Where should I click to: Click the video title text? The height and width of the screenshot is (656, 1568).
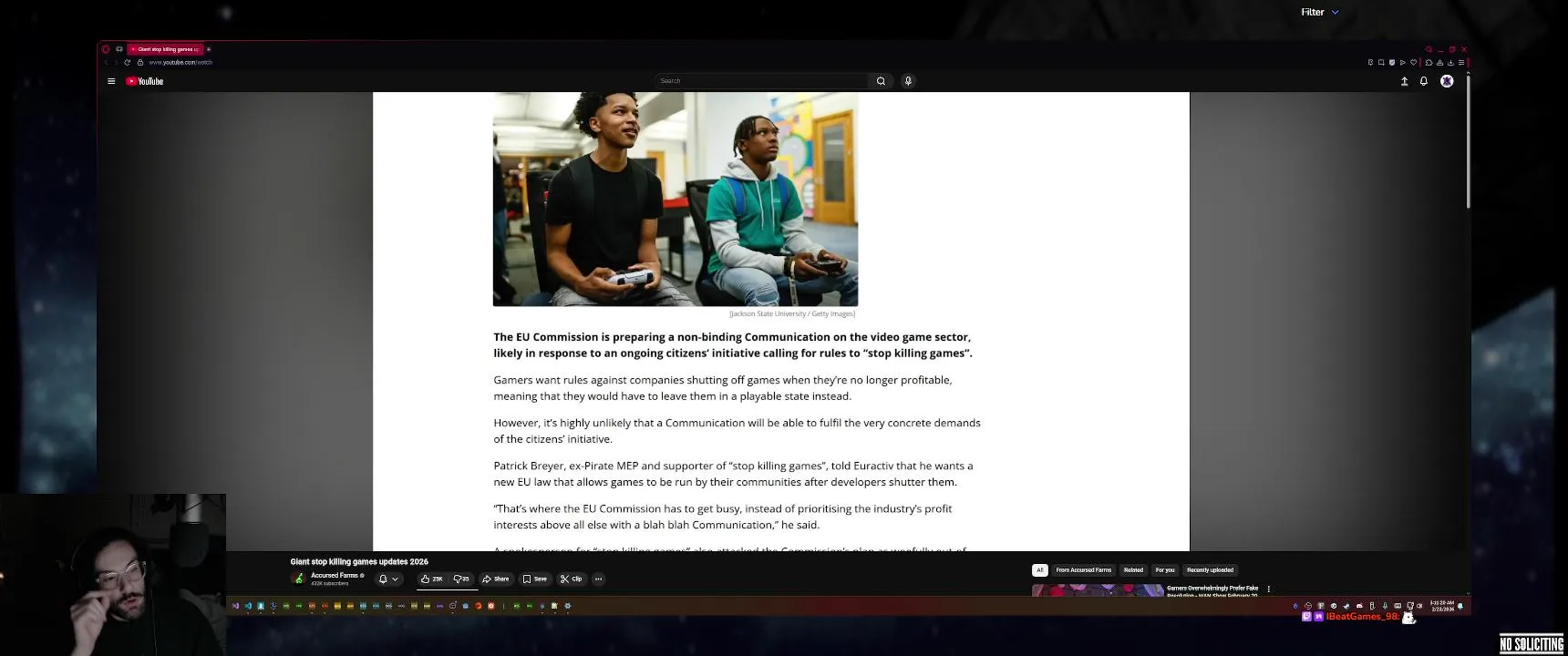(x=359, y=562)
